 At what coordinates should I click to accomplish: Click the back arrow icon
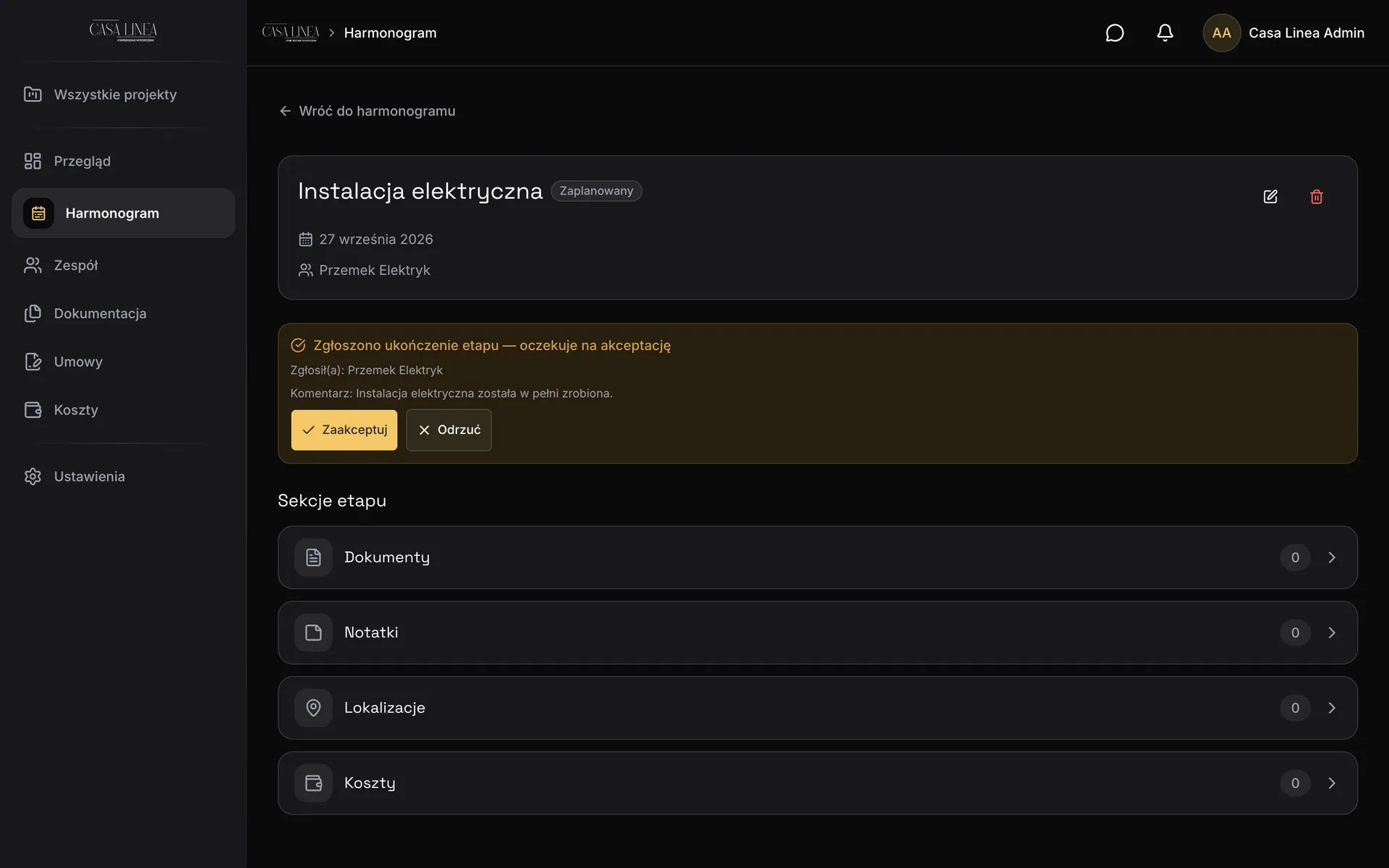[x=285, y=111]
